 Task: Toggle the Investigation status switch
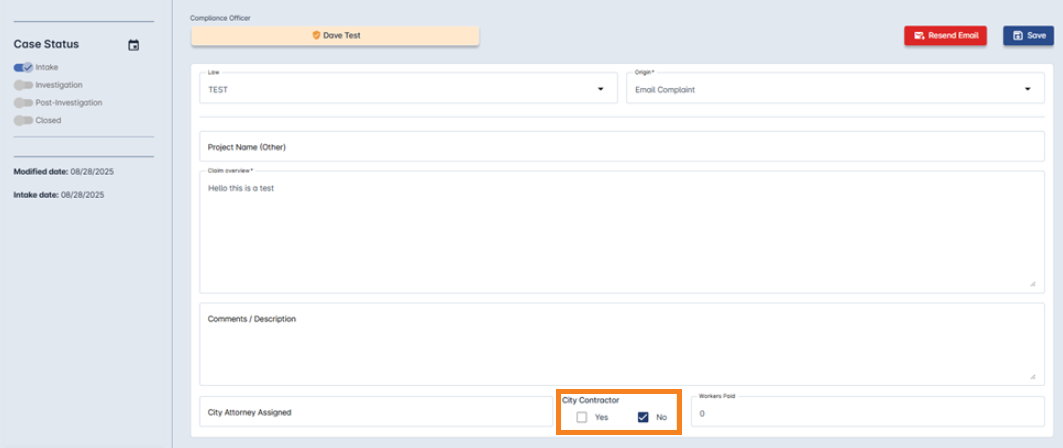tap(23, 85)
